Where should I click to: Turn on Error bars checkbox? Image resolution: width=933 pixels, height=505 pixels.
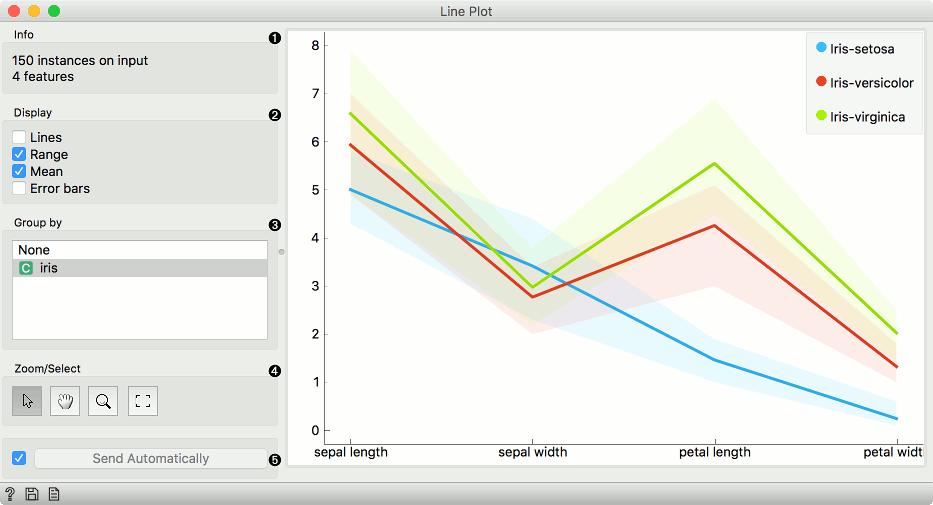19,188
